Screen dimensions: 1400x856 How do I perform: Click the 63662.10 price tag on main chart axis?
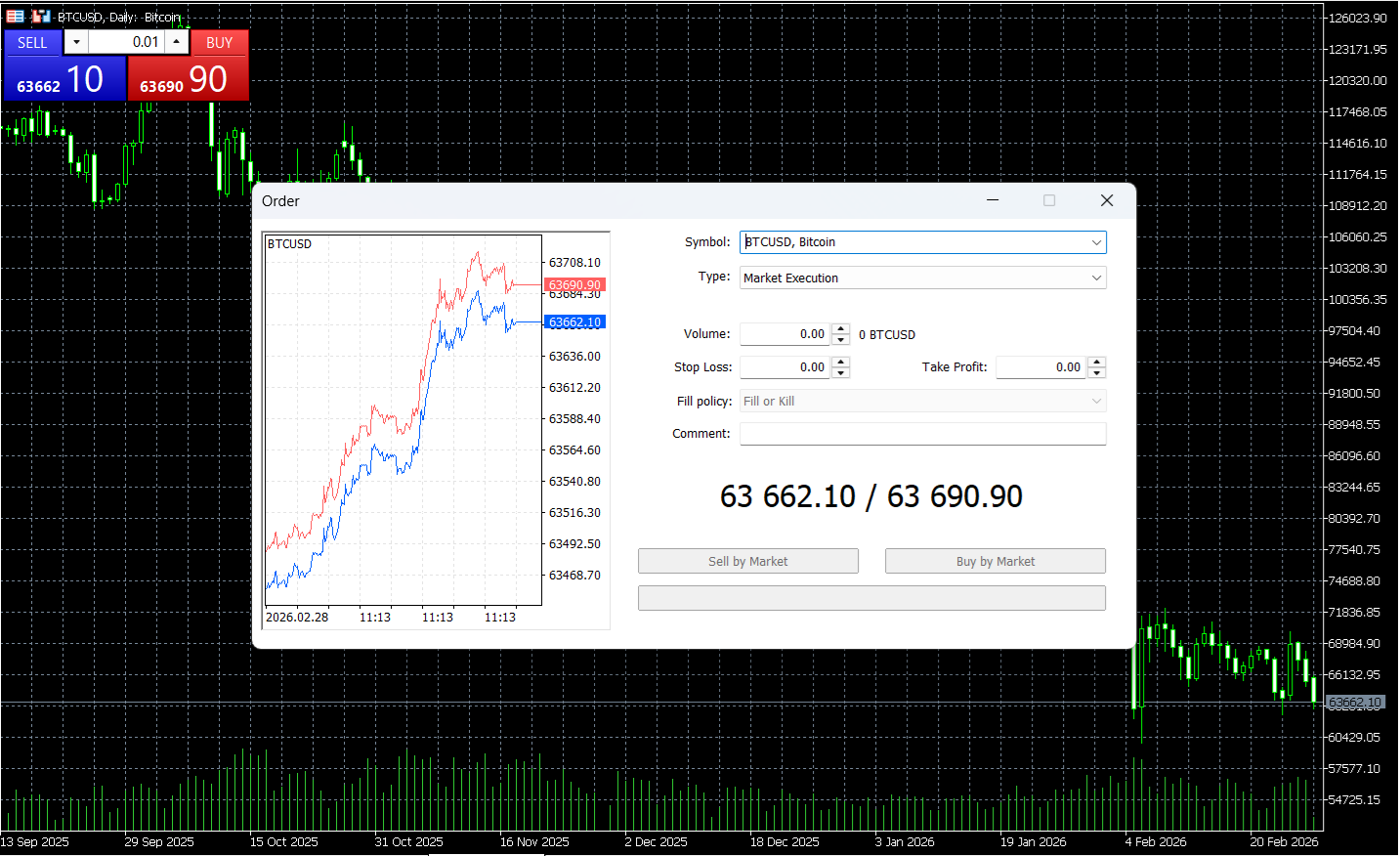point(1355,703)
